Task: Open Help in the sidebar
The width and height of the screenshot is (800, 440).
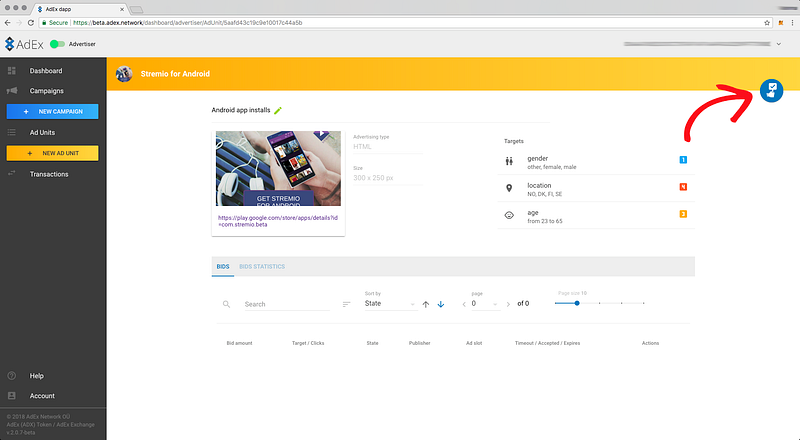Action: (x=36, y=376)
